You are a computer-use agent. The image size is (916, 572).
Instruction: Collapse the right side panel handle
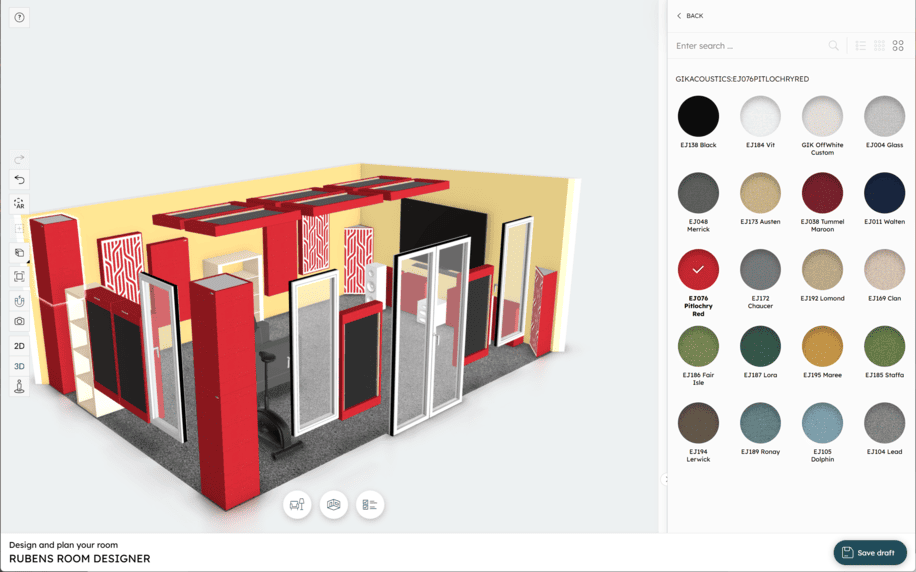click(x=666, y=479)
